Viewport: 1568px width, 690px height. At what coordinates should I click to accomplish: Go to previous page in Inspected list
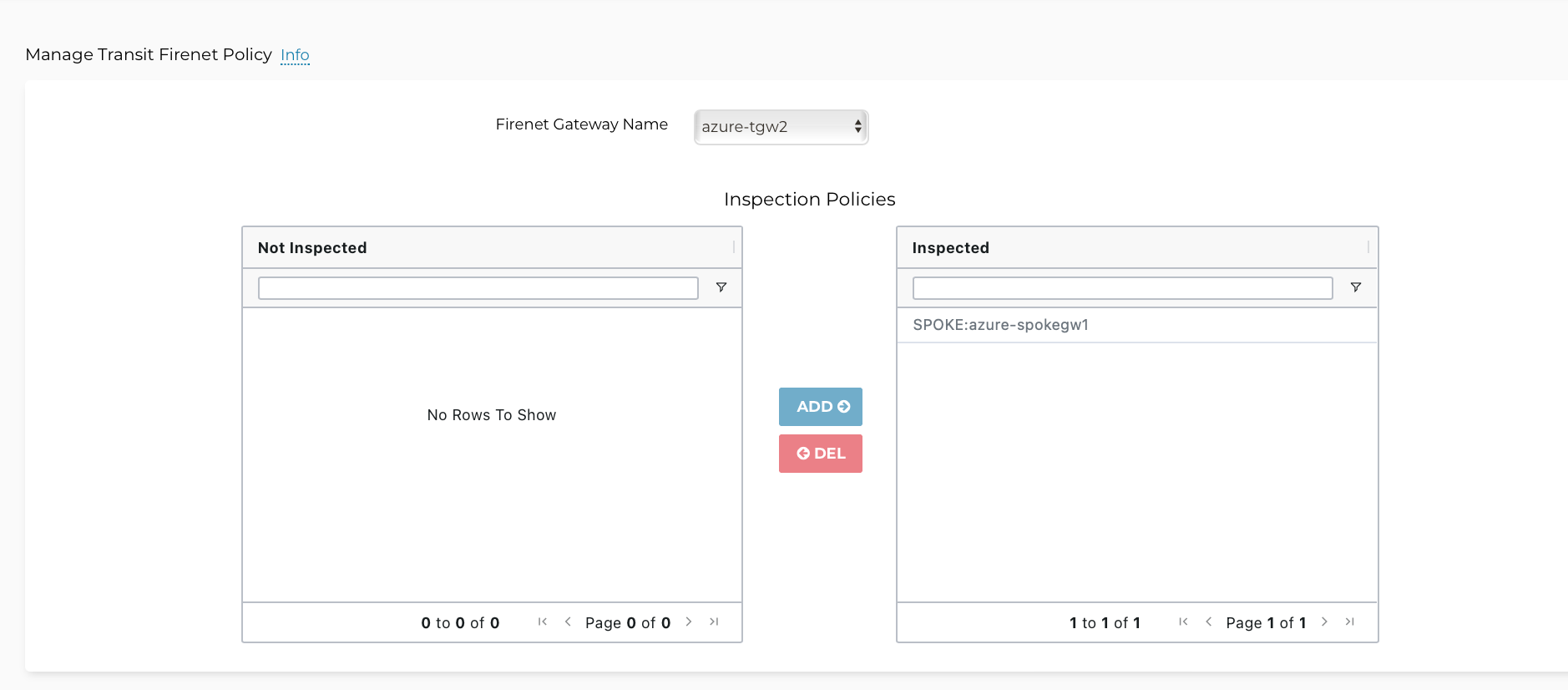(x=1208, y=622)
